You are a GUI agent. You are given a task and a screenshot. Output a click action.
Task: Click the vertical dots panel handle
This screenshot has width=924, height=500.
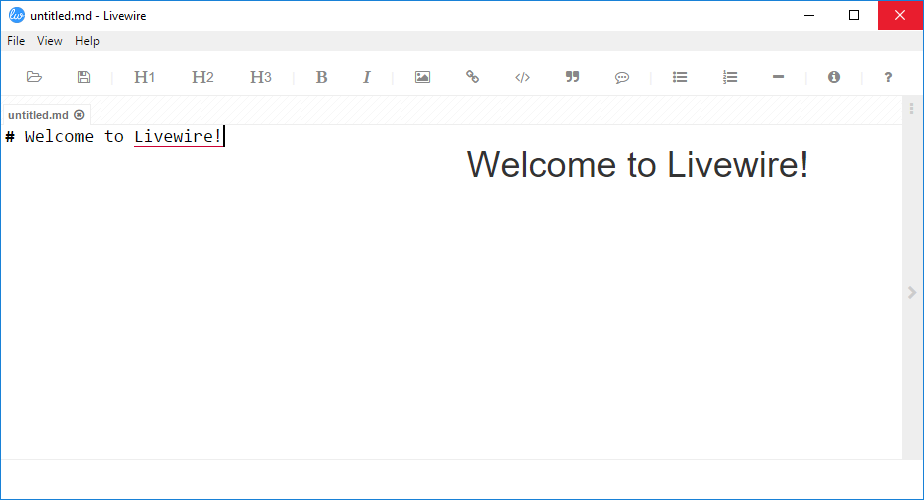click(912, 108)
